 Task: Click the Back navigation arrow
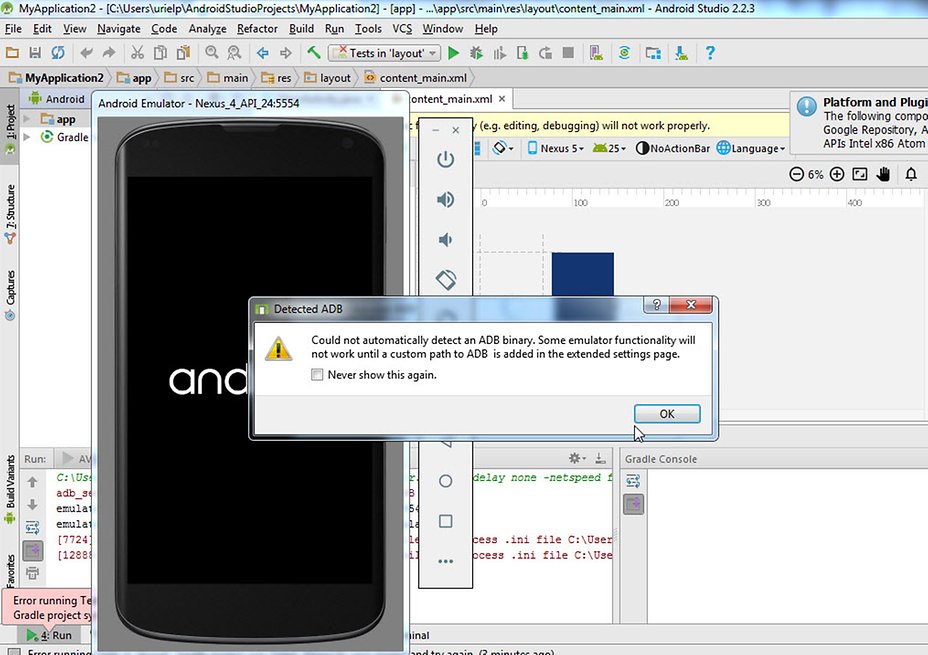(x=263, y=53)
